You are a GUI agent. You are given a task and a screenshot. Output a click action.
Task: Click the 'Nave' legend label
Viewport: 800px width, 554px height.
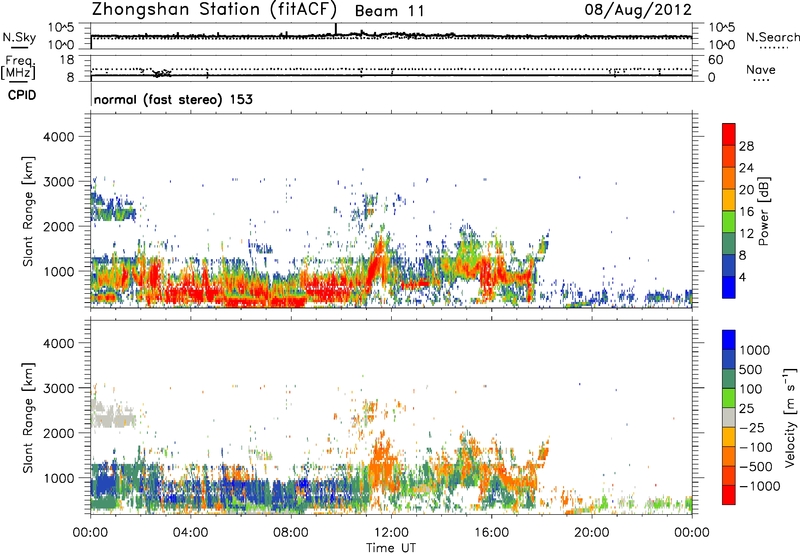tap(760, 69)
